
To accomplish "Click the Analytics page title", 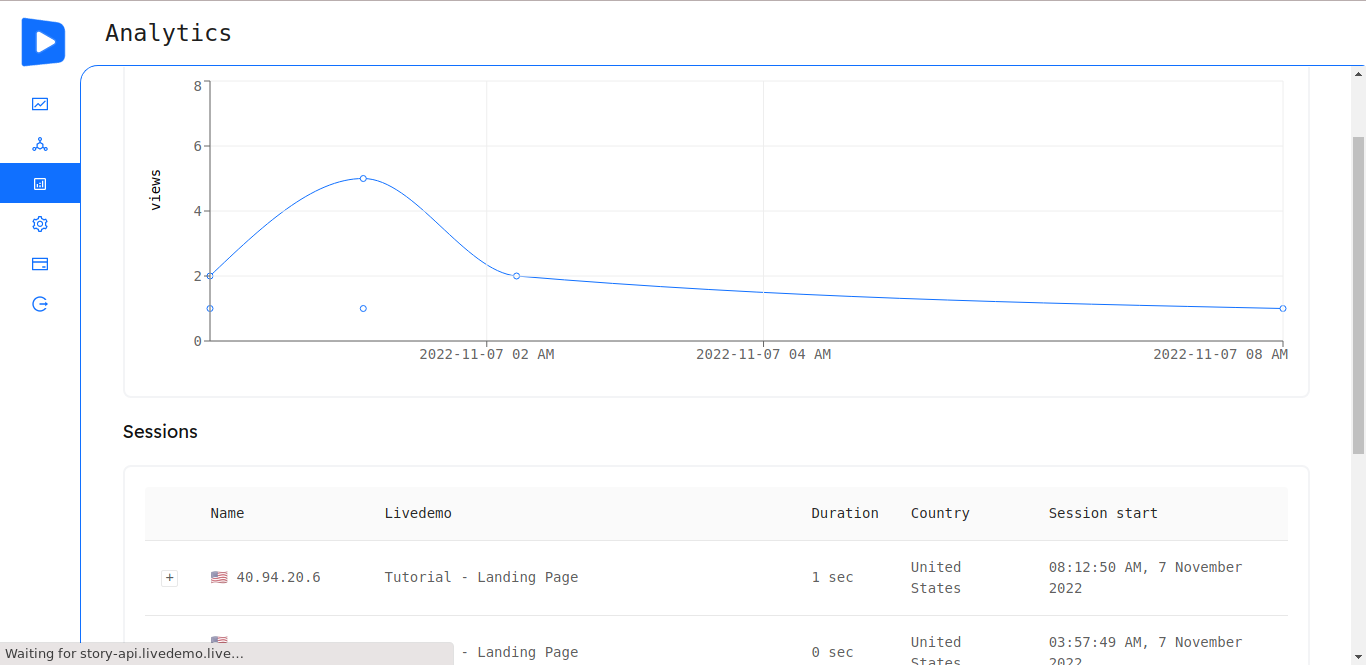I will coord(168,33).
